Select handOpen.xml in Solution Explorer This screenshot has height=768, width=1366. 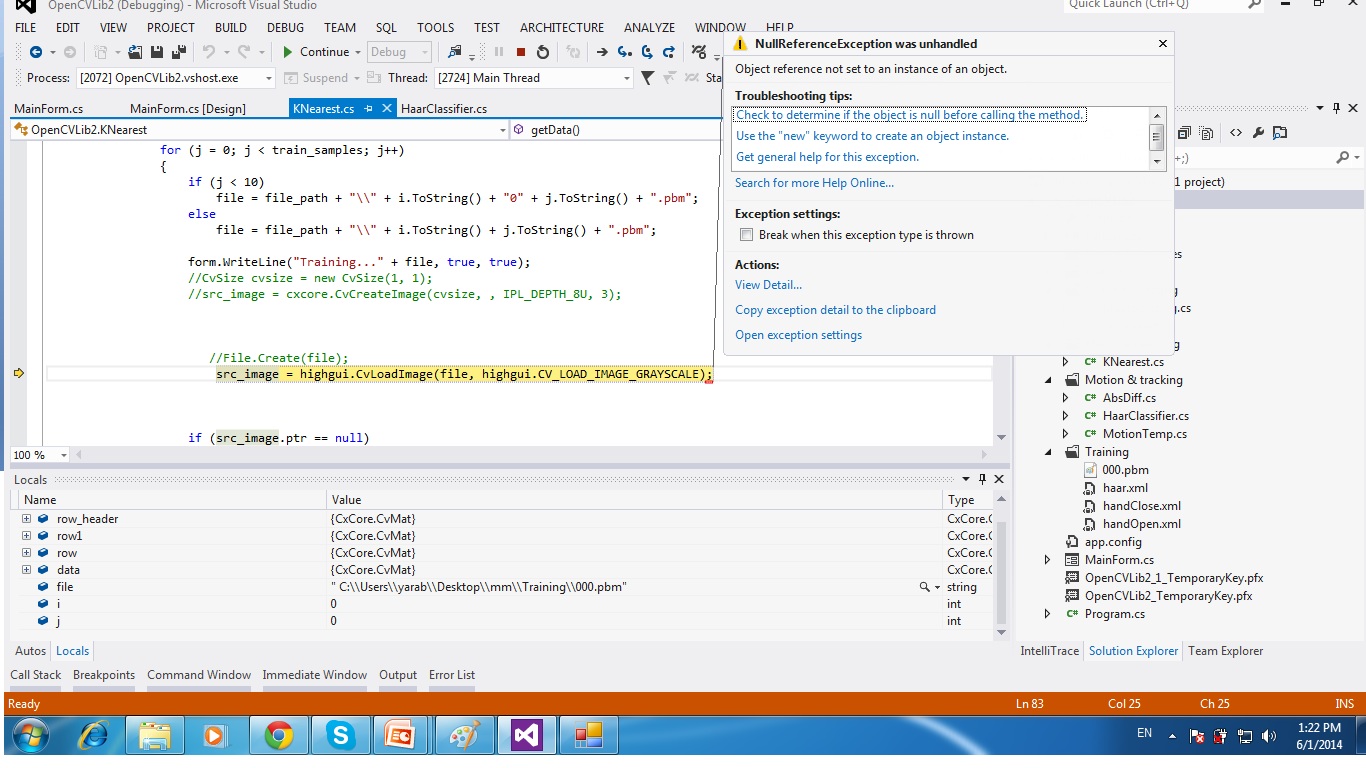click(1141, 524)
